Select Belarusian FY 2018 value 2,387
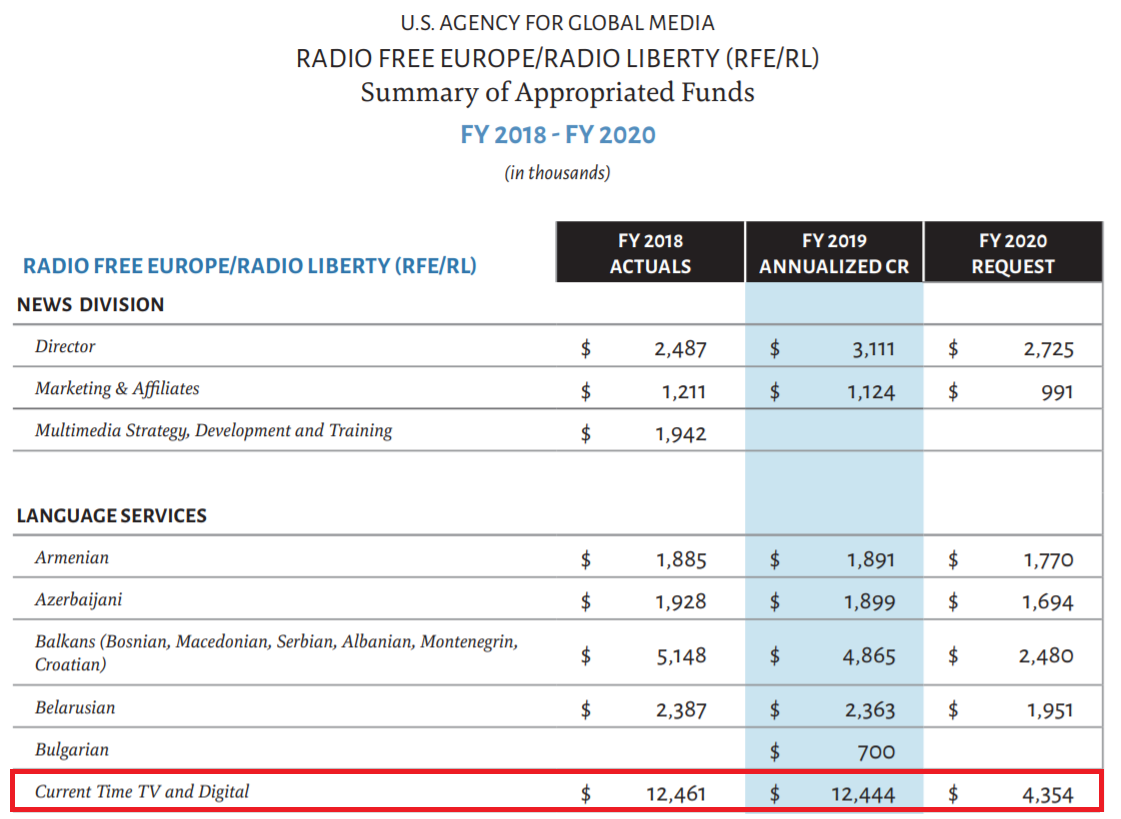 (681, 710)
